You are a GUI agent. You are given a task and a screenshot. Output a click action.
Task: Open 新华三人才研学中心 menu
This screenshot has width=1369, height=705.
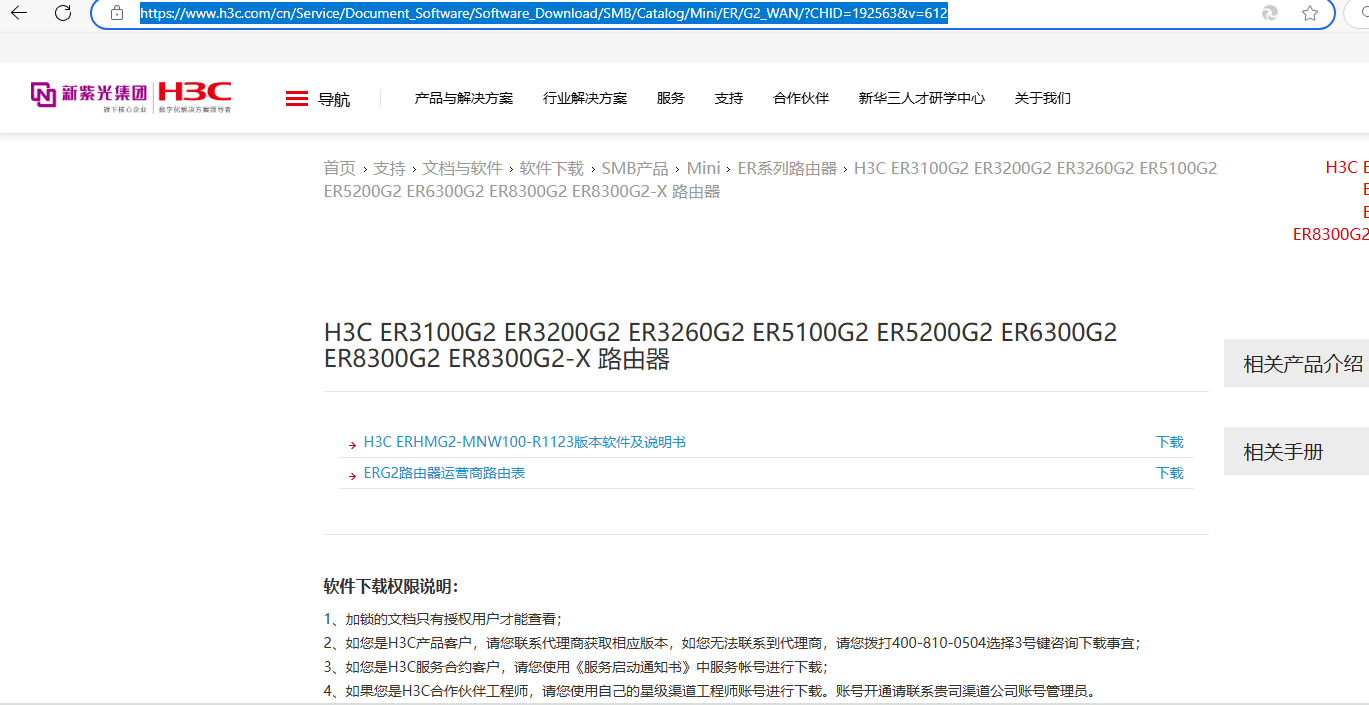click(922, 98)
